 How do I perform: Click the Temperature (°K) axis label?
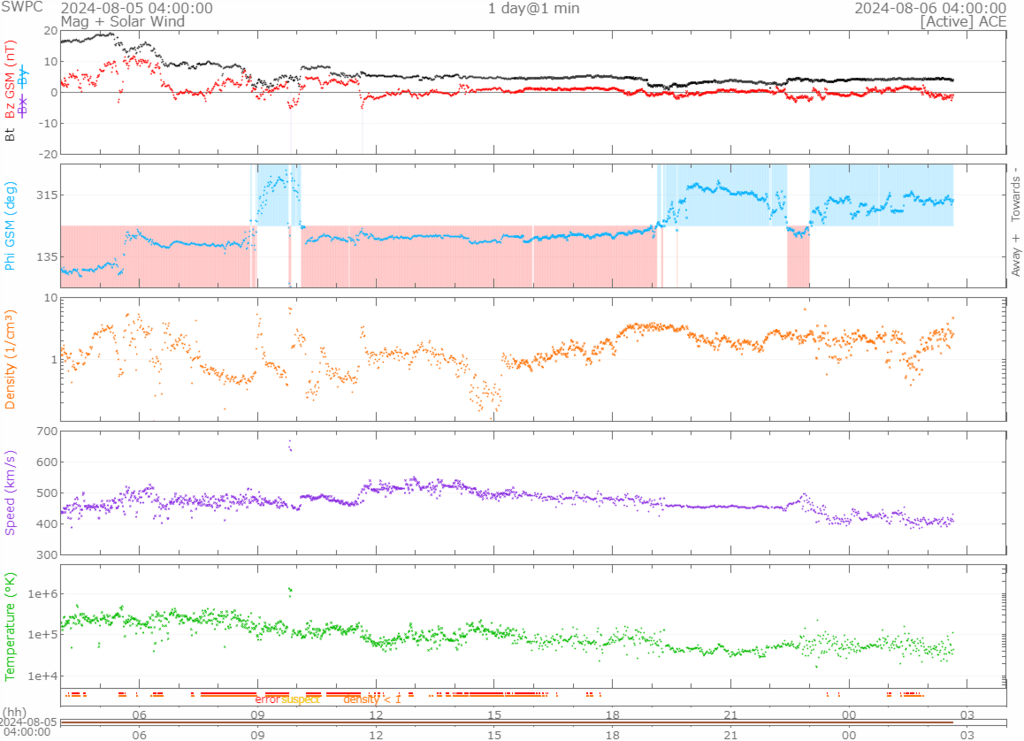click(9, 627)
